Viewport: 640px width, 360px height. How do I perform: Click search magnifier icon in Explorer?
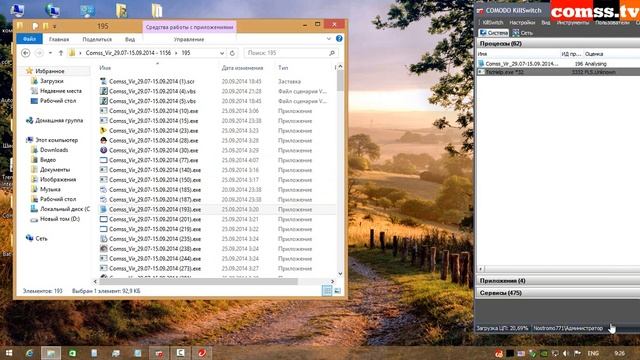(332, 53)
